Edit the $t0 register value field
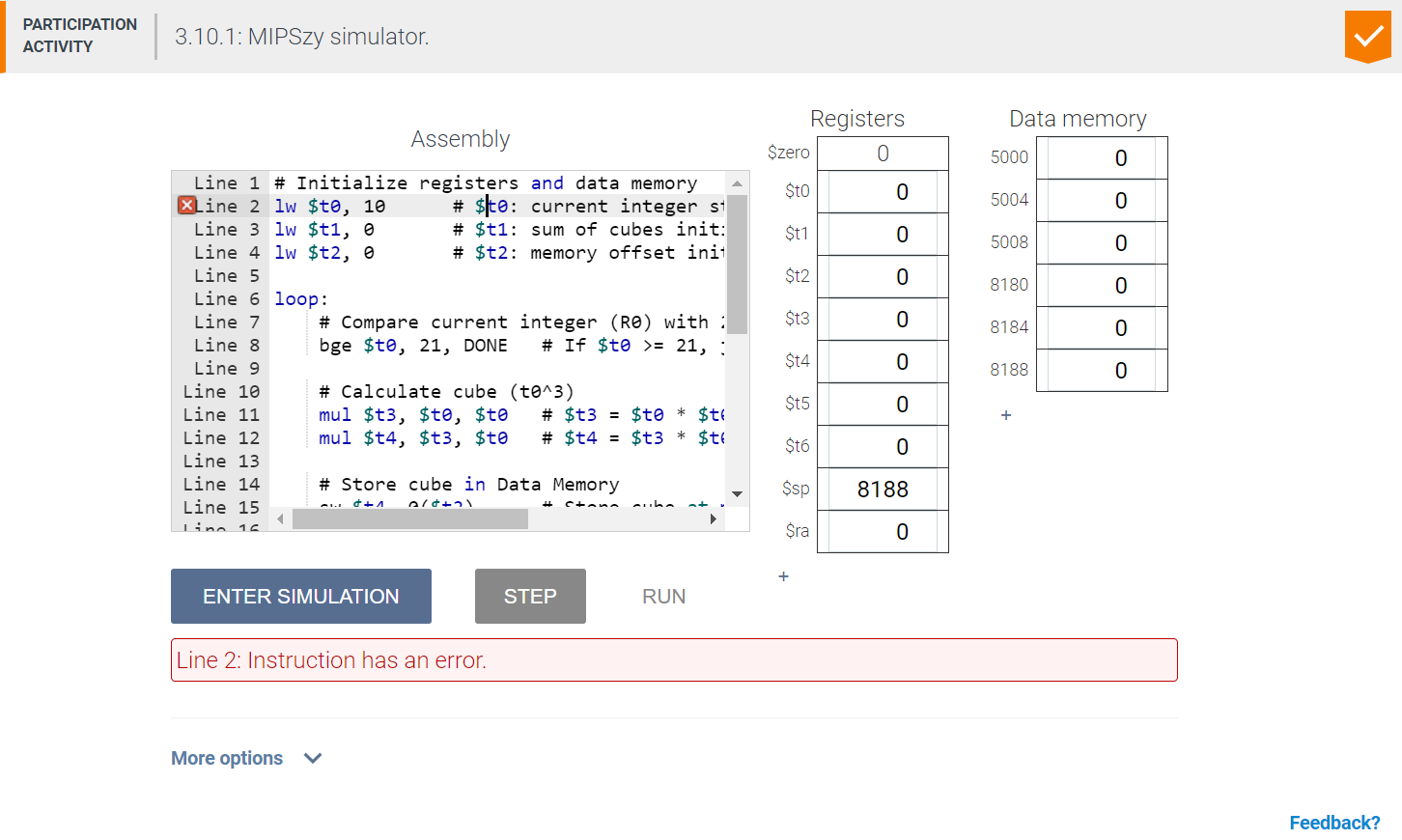This screenshot has height=840, width=1402. pyautogui.click(x=883, y=191)
